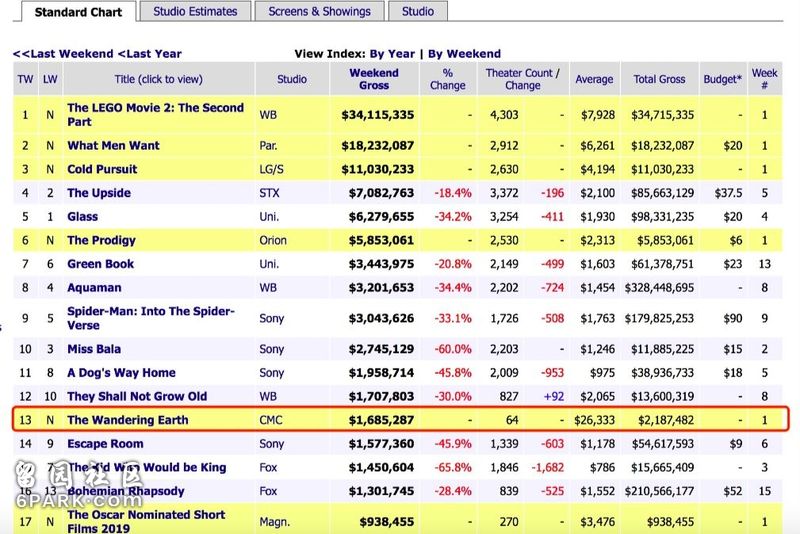Click the +92 theater change value

554,396
